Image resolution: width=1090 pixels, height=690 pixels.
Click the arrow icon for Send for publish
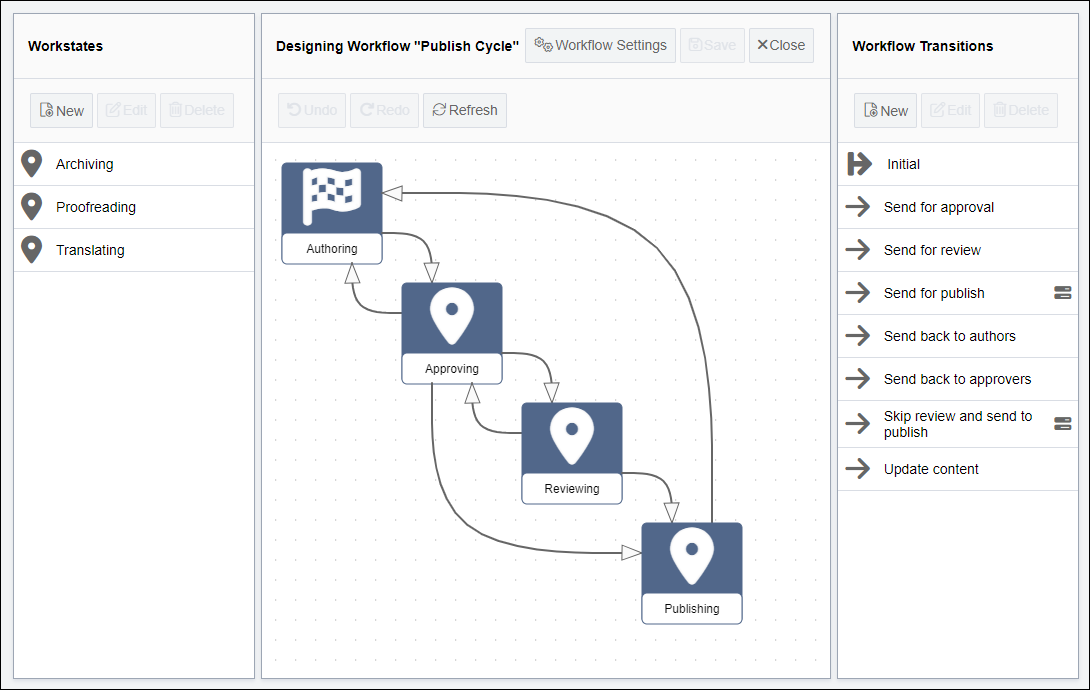tap(858, 293)
